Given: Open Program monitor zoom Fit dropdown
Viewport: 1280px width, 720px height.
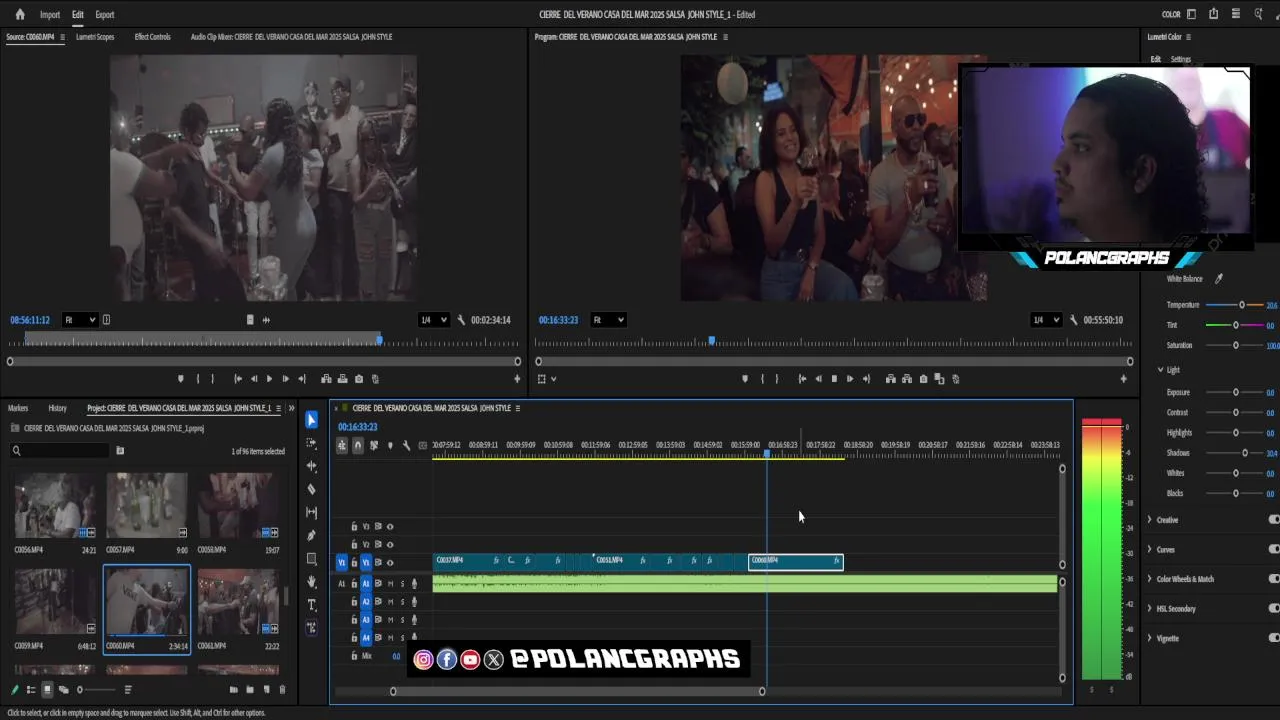Looking at the screenshot, I should click(608, 320).
